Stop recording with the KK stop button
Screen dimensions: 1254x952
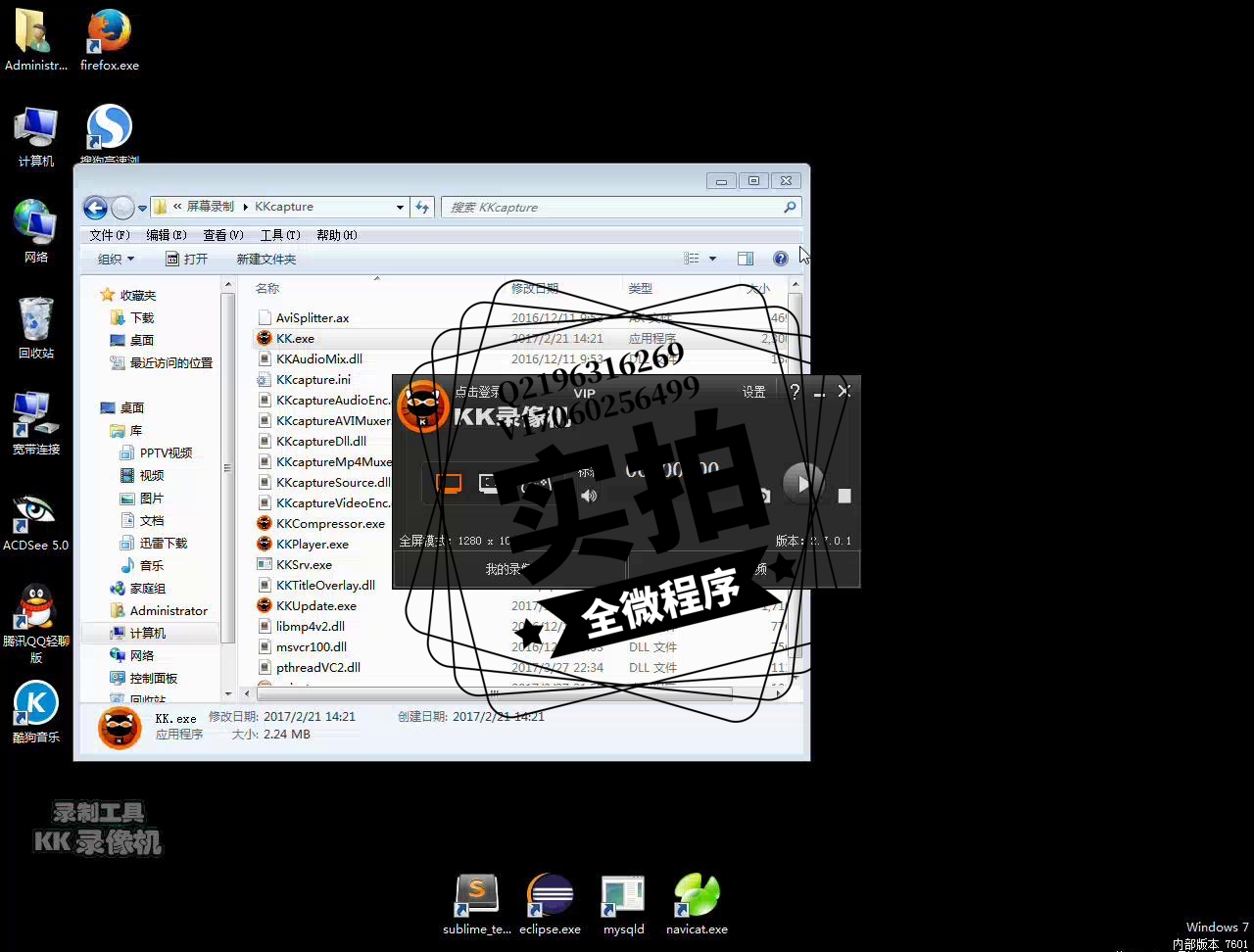click(x=844, y=496)
